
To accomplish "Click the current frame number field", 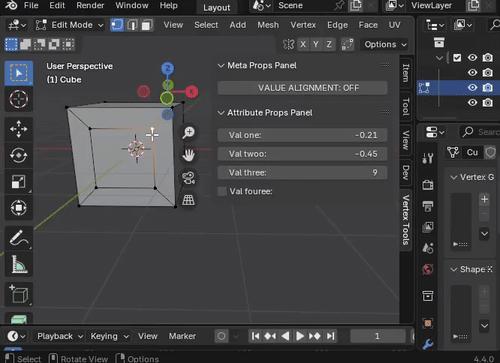I will [x=377, y=336].
